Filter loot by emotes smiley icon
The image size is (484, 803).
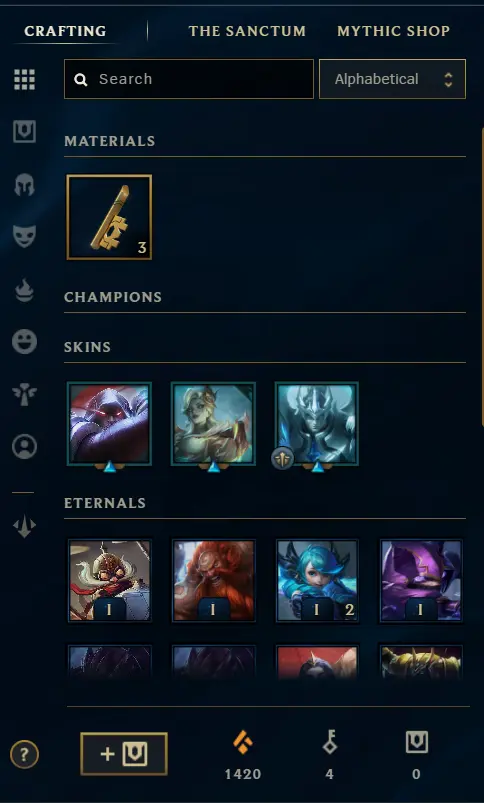pyautogui.click(x=25, y=342)
